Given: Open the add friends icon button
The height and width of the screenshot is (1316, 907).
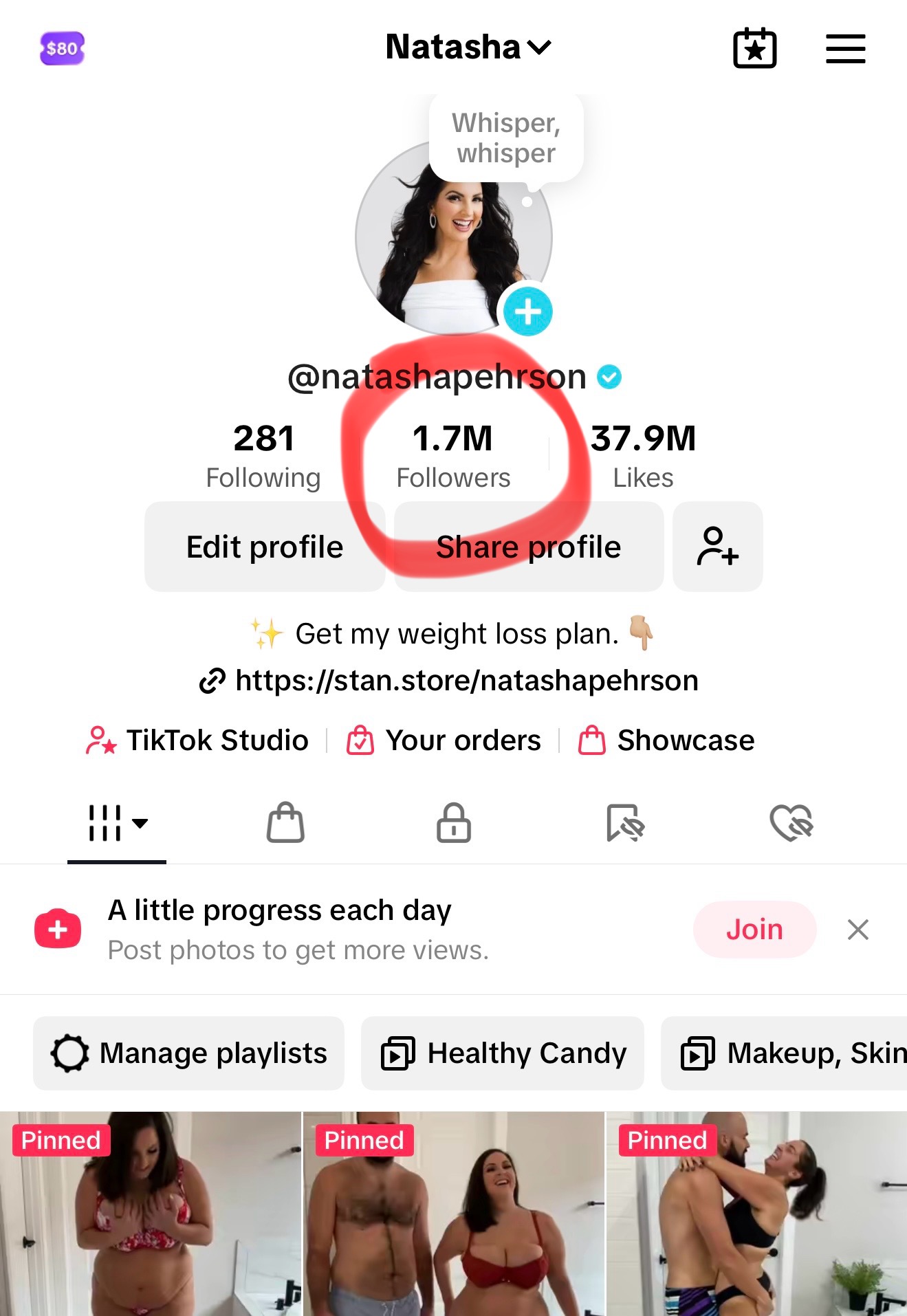Looking at the screenshot, I should coord(717,547).
